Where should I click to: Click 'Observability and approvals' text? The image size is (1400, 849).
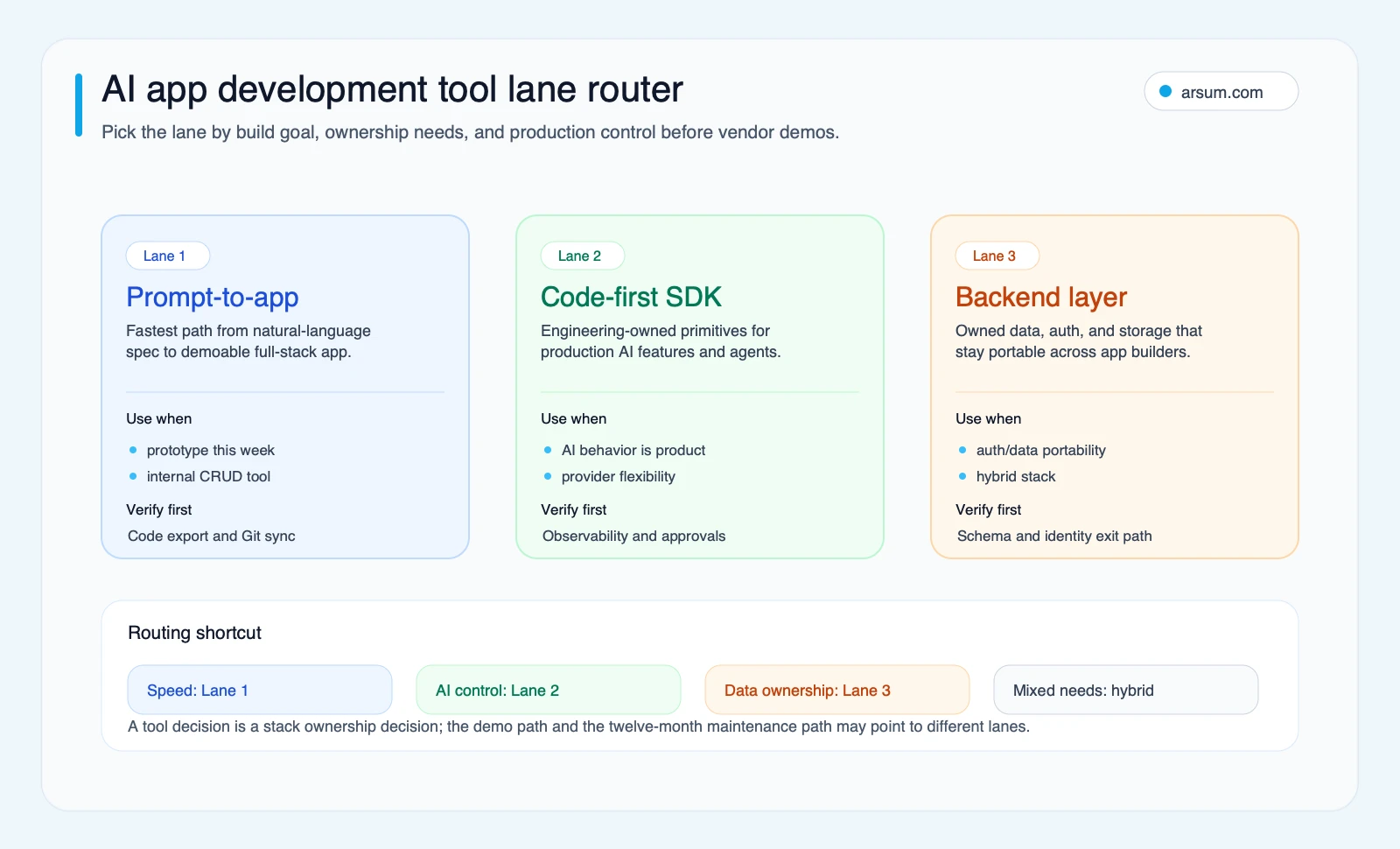[x=634, y=536]
